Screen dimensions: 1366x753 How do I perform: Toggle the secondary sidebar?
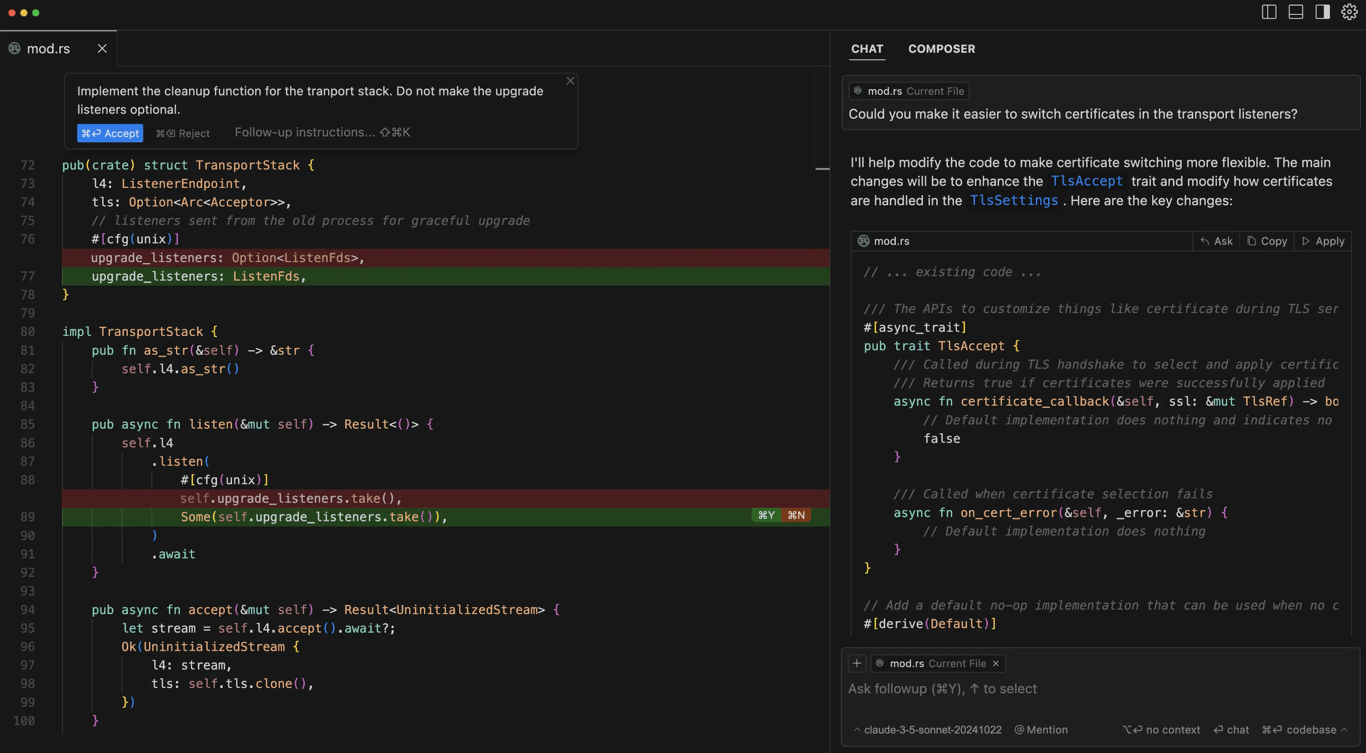pyautogui.click(x=1322, y=11)
